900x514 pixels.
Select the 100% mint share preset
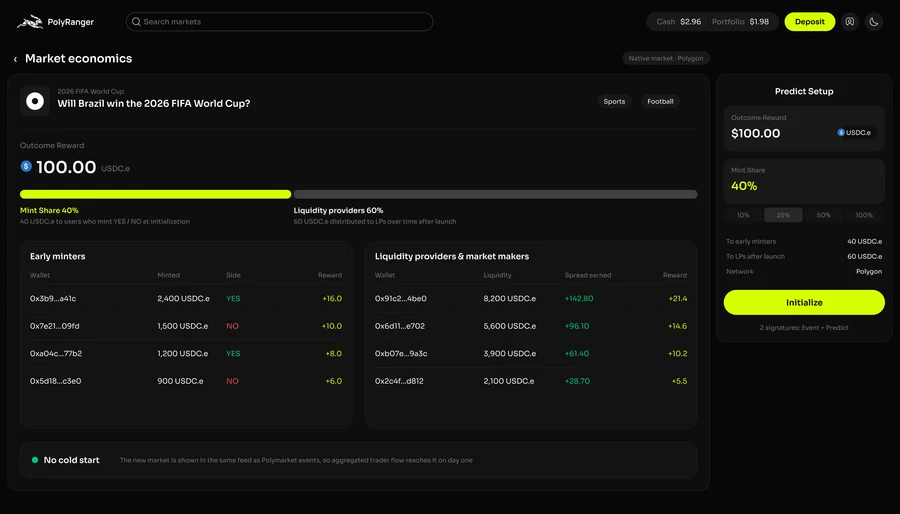pos(864,215)
